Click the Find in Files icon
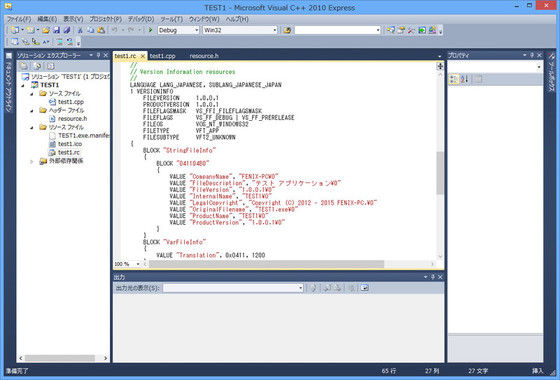This screenshot has width=560, height=380. pyautogui.click(x=287, y=30)
